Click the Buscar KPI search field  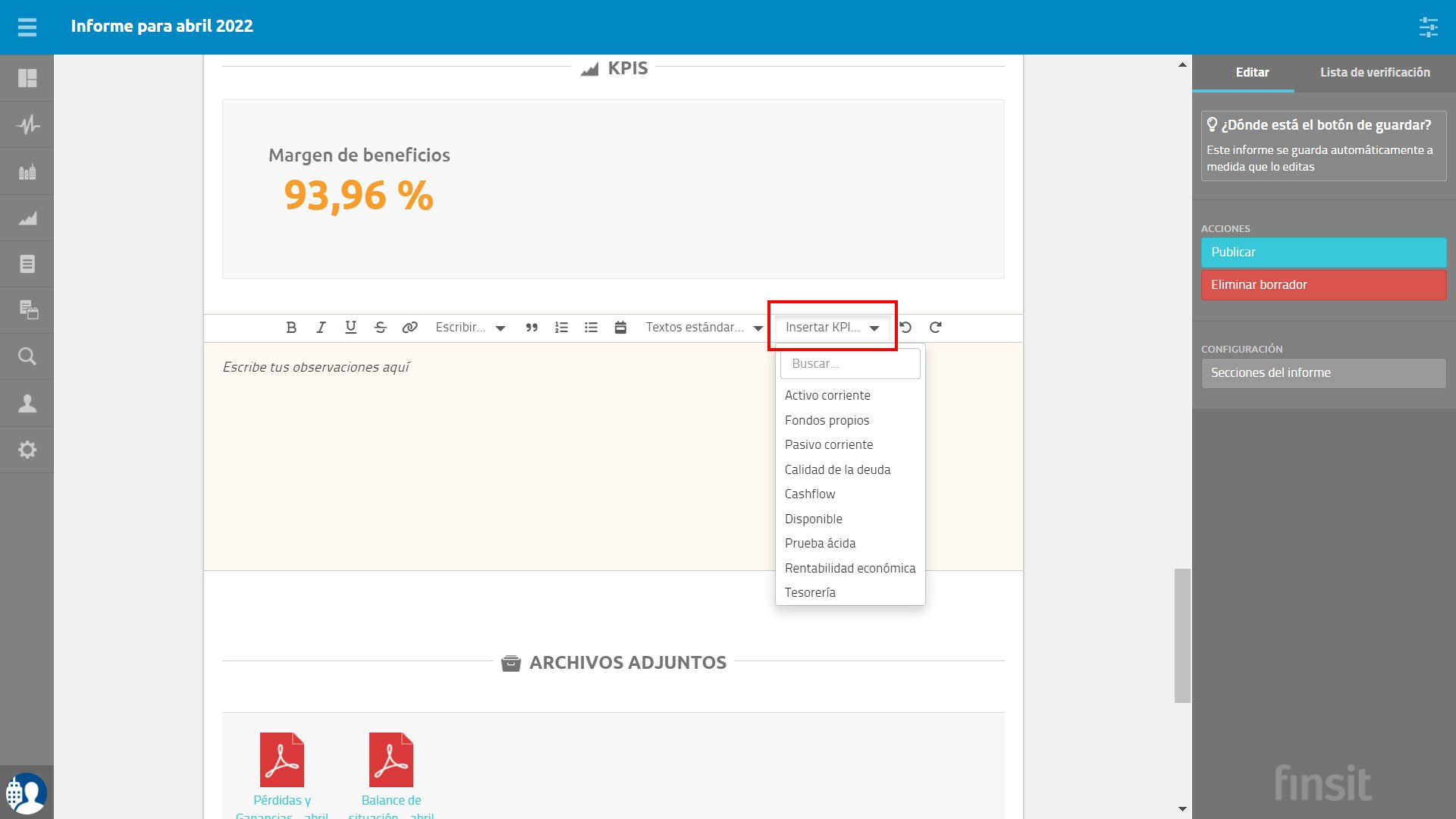[x=850, y=363]
